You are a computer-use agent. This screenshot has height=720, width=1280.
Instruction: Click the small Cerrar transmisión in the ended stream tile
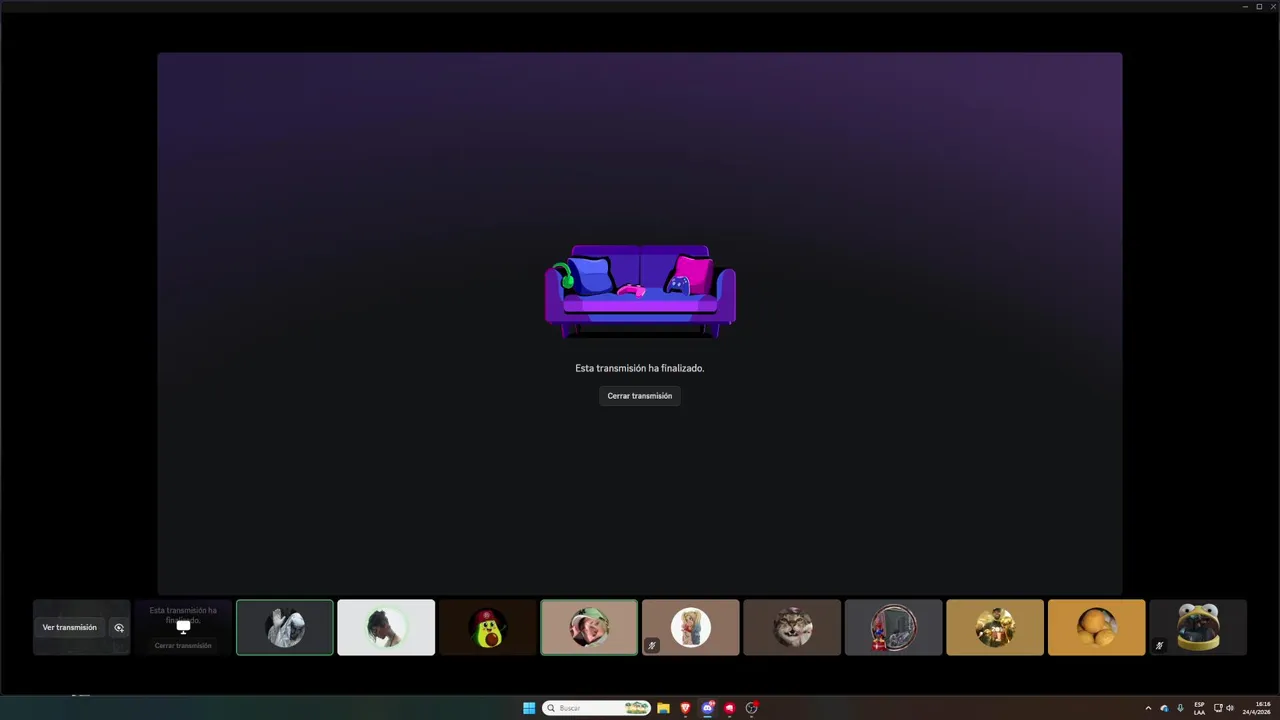point(183,646)
